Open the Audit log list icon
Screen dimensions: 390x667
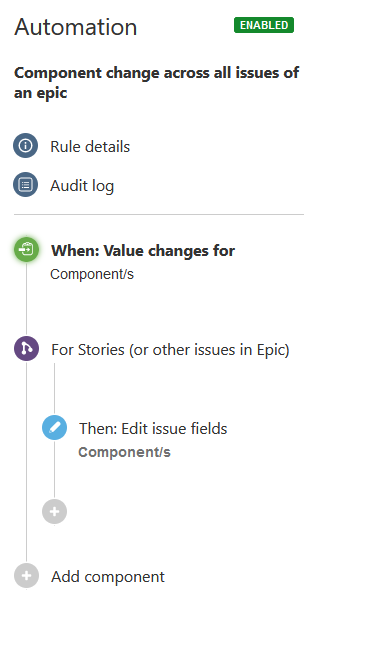(x=26, y=185)
